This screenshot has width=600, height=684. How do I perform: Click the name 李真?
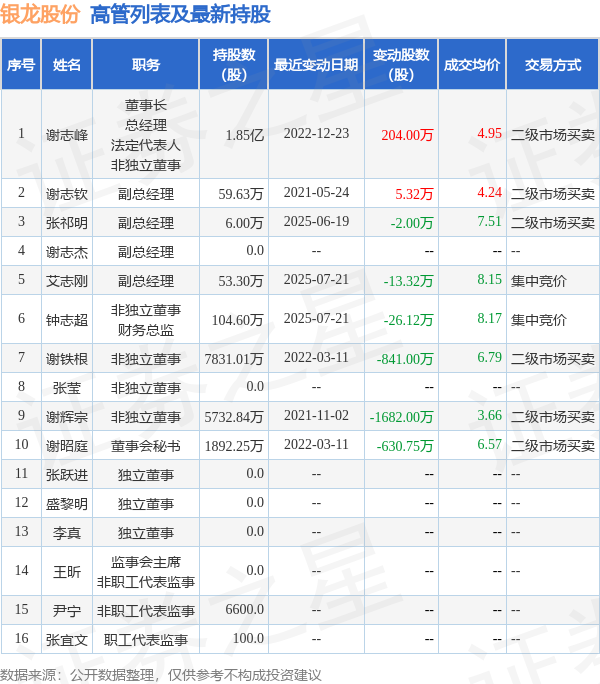[x=67, y=534]
